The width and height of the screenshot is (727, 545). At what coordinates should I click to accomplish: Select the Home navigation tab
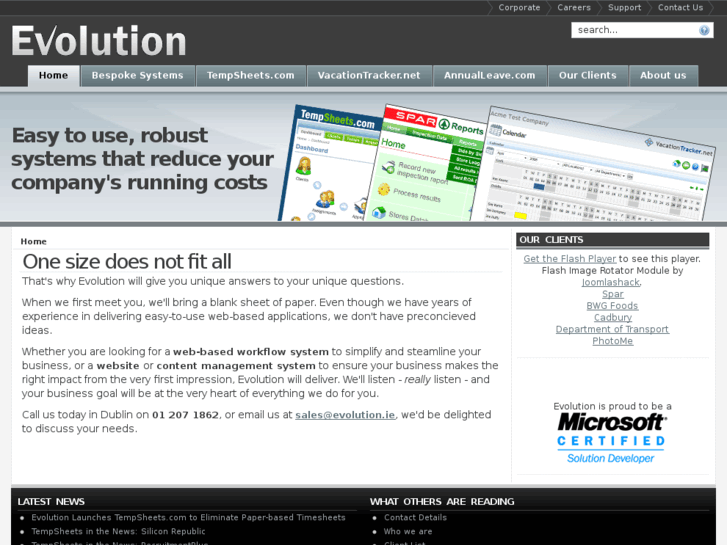53,76
